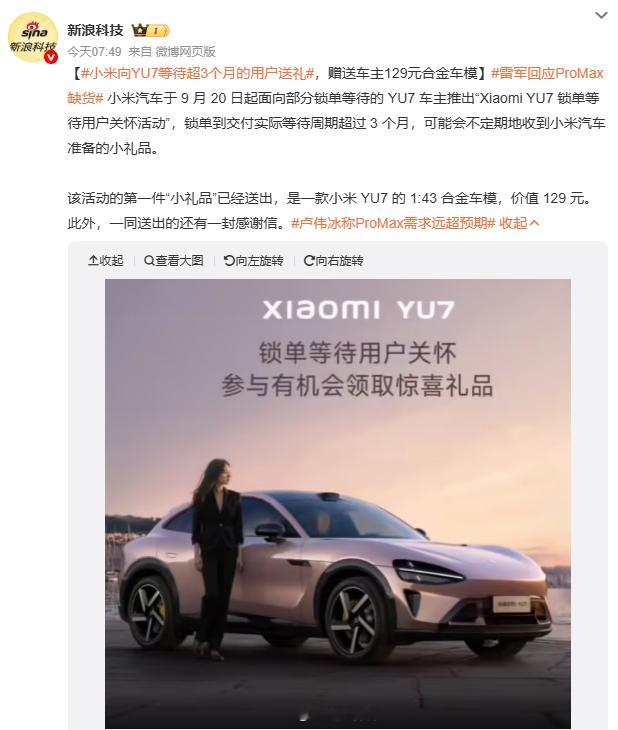Click the 新浪科技 account name

[95, 30]
